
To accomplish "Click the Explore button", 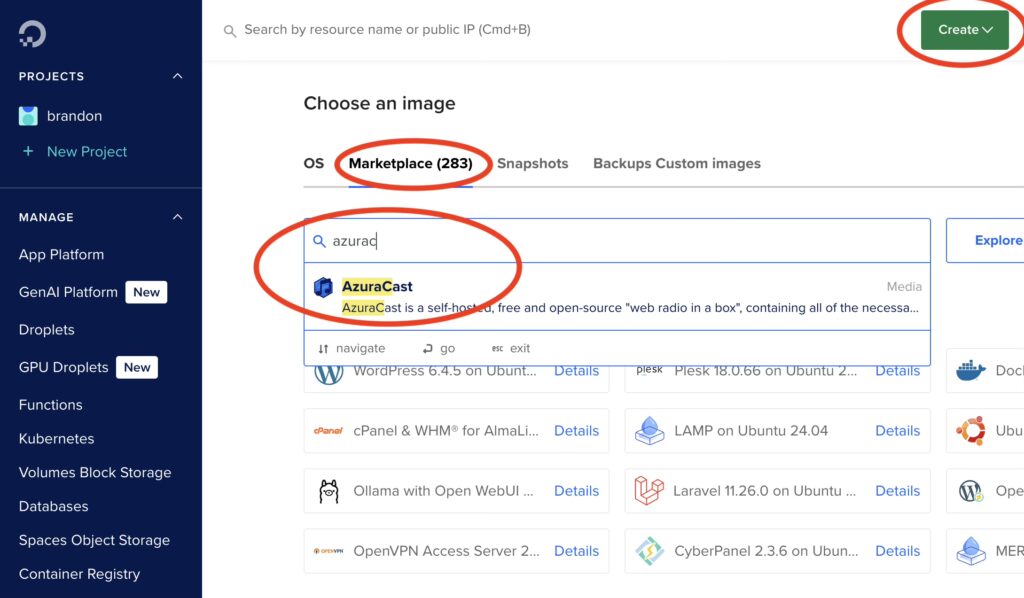I will (x=986, y=240).
